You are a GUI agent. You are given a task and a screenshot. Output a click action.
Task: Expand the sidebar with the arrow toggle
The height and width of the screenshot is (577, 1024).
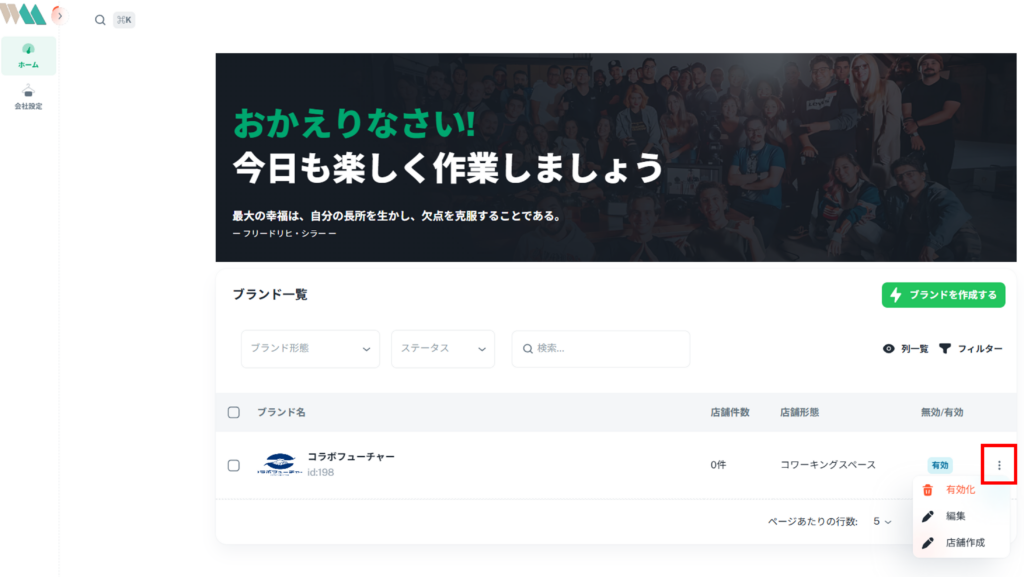pyautogui.click(x=59, y=15)
